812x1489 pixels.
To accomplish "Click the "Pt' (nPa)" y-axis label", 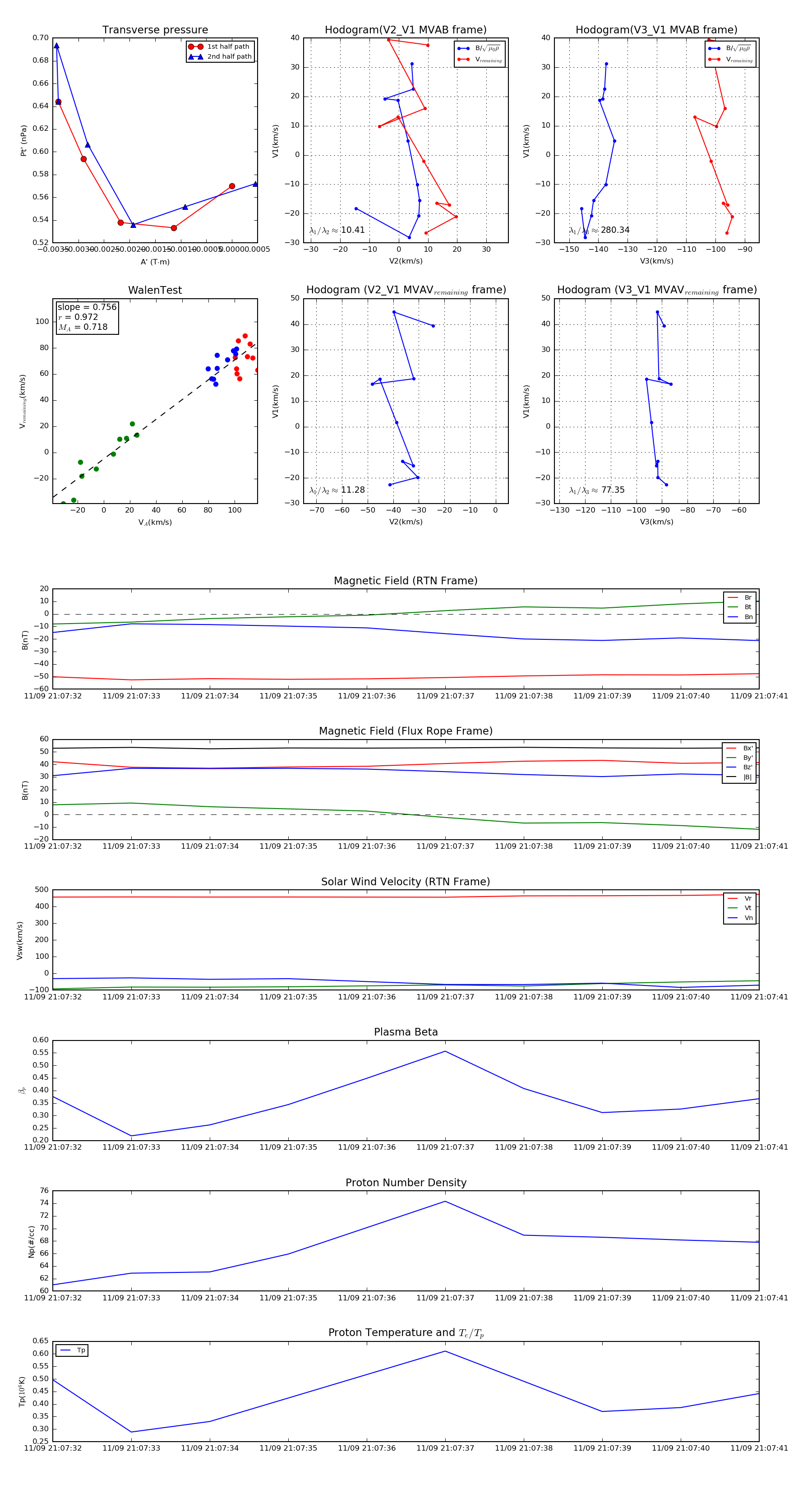I will [x=24, y=140].
